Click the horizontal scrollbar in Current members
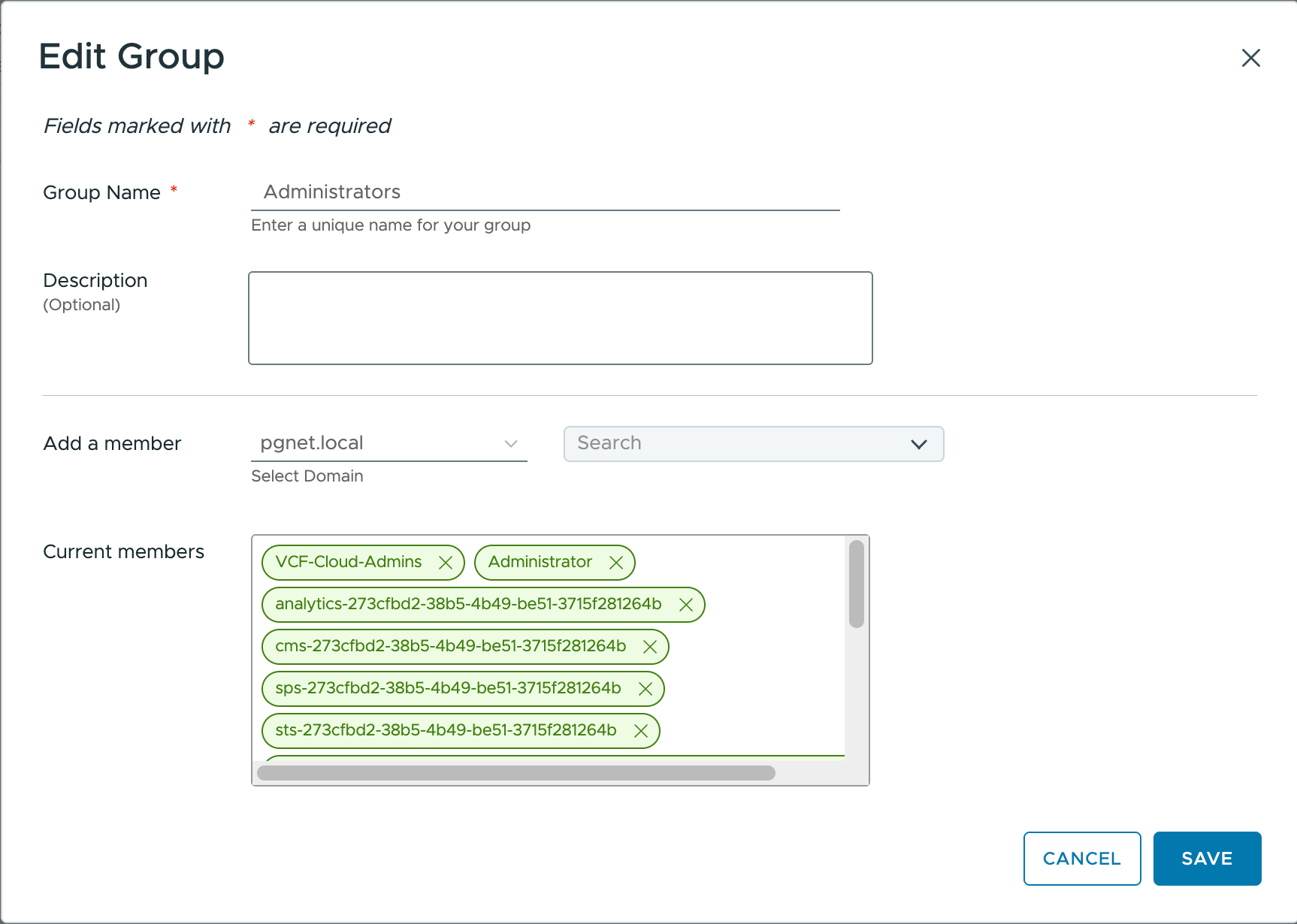The width and height of the screenshot is (1297, 924). [x=515, y=773]
